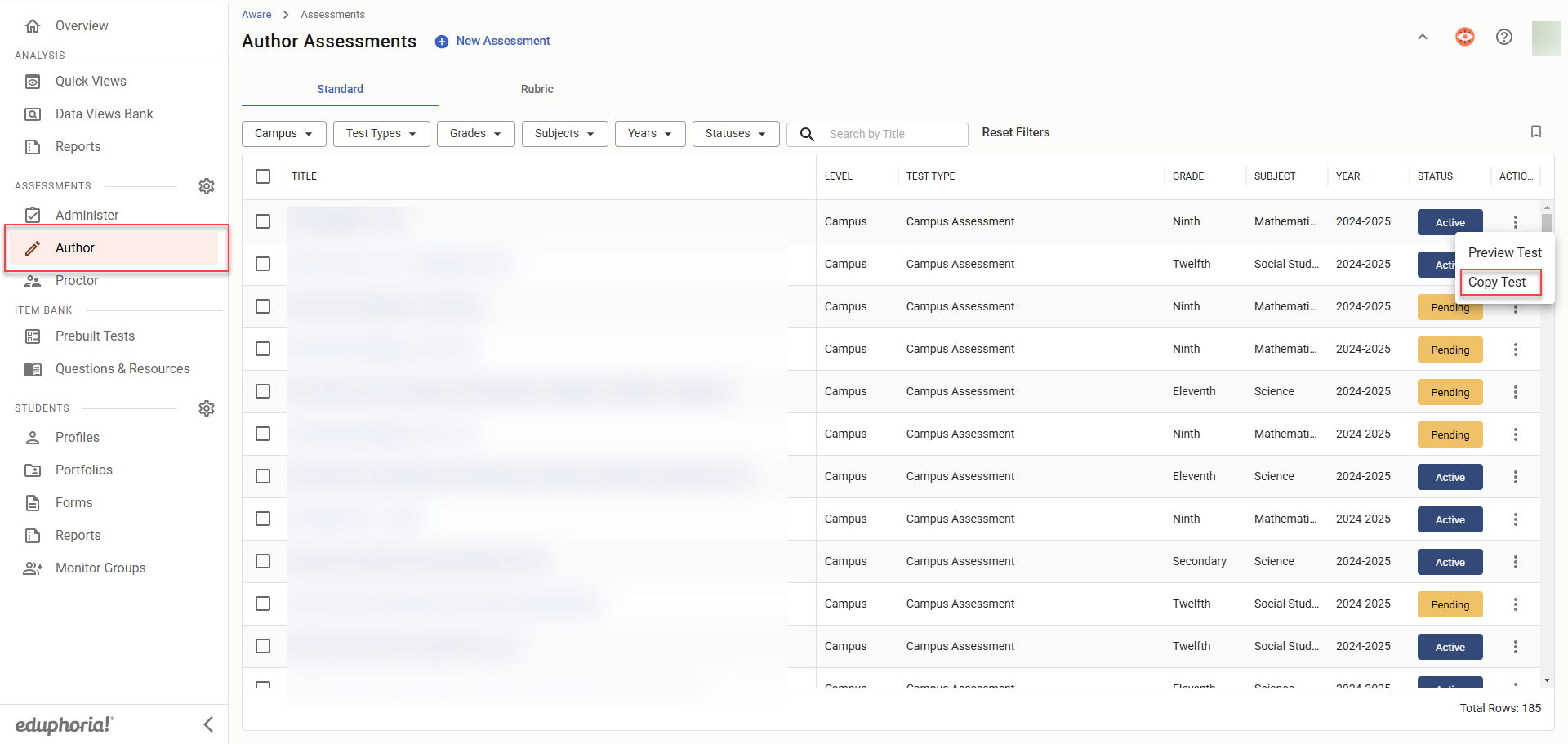Click the orange lifesaver support icon
The width and height of the screenshot is (1568, 744).
pyautogui.click(x=1464, y=37)
